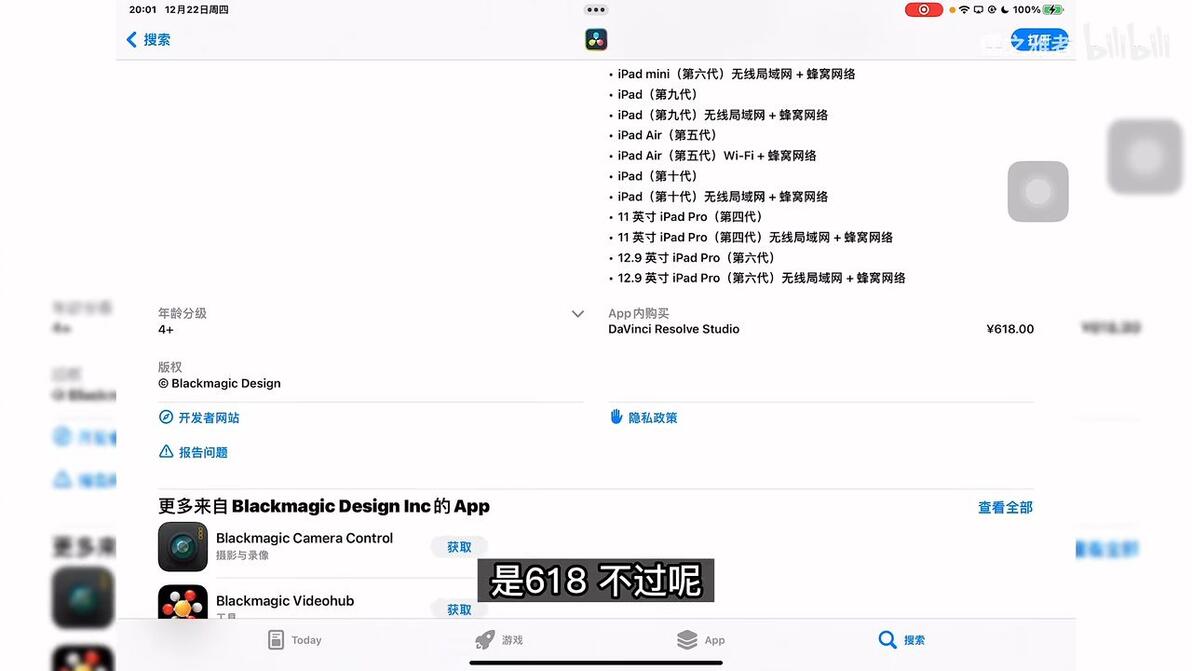Tap the home indicator bar

coord(596,663)
